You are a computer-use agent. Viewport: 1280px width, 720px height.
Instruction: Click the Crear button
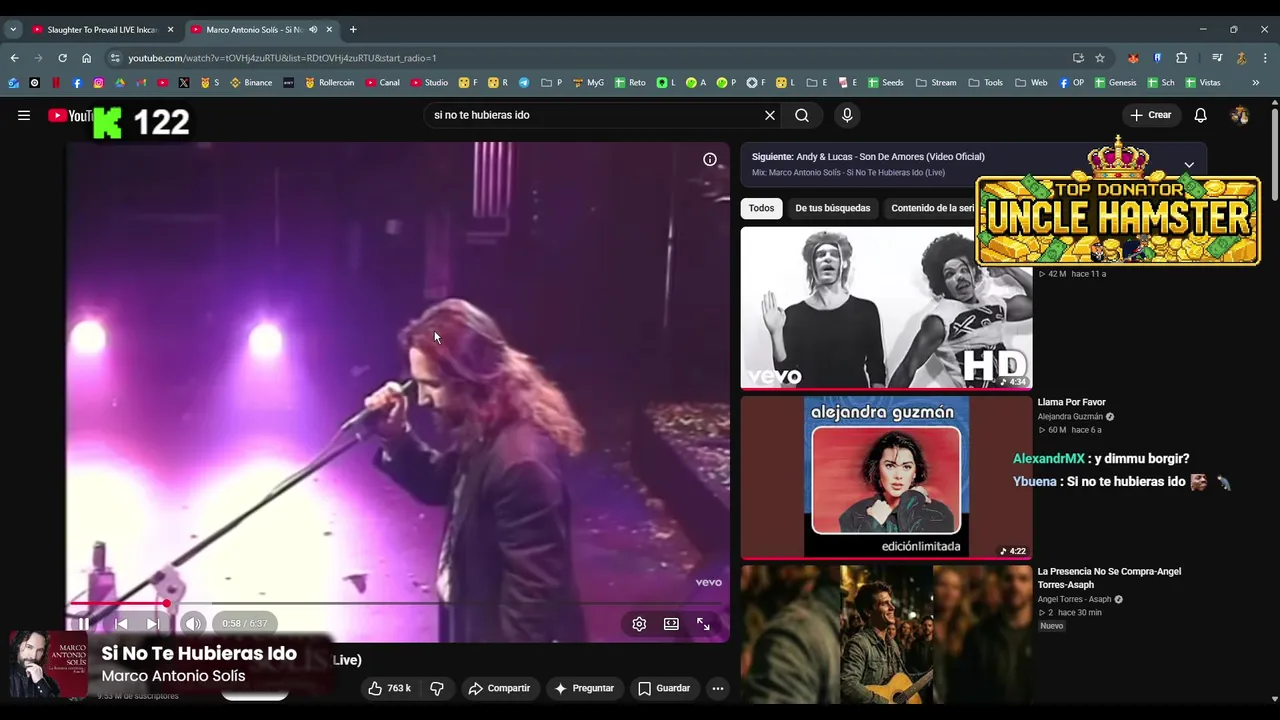(x=1150, y=115)
